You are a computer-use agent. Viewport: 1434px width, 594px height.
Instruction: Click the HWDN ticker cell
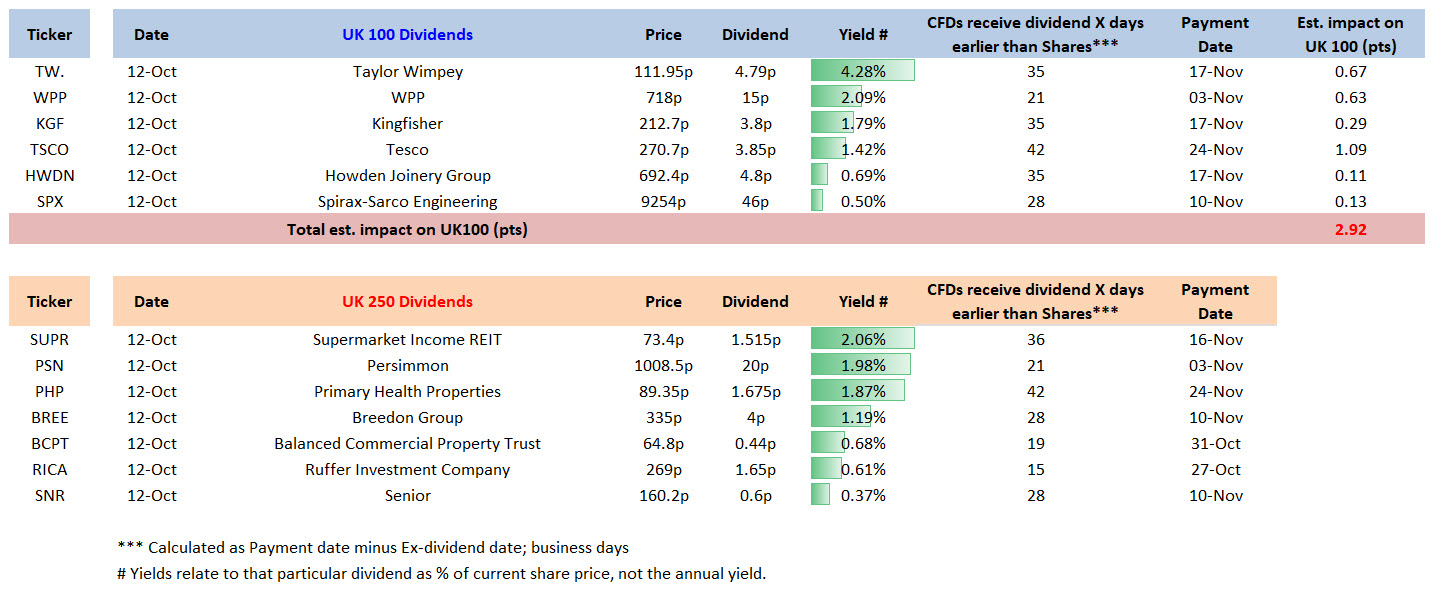click(49, 176)
